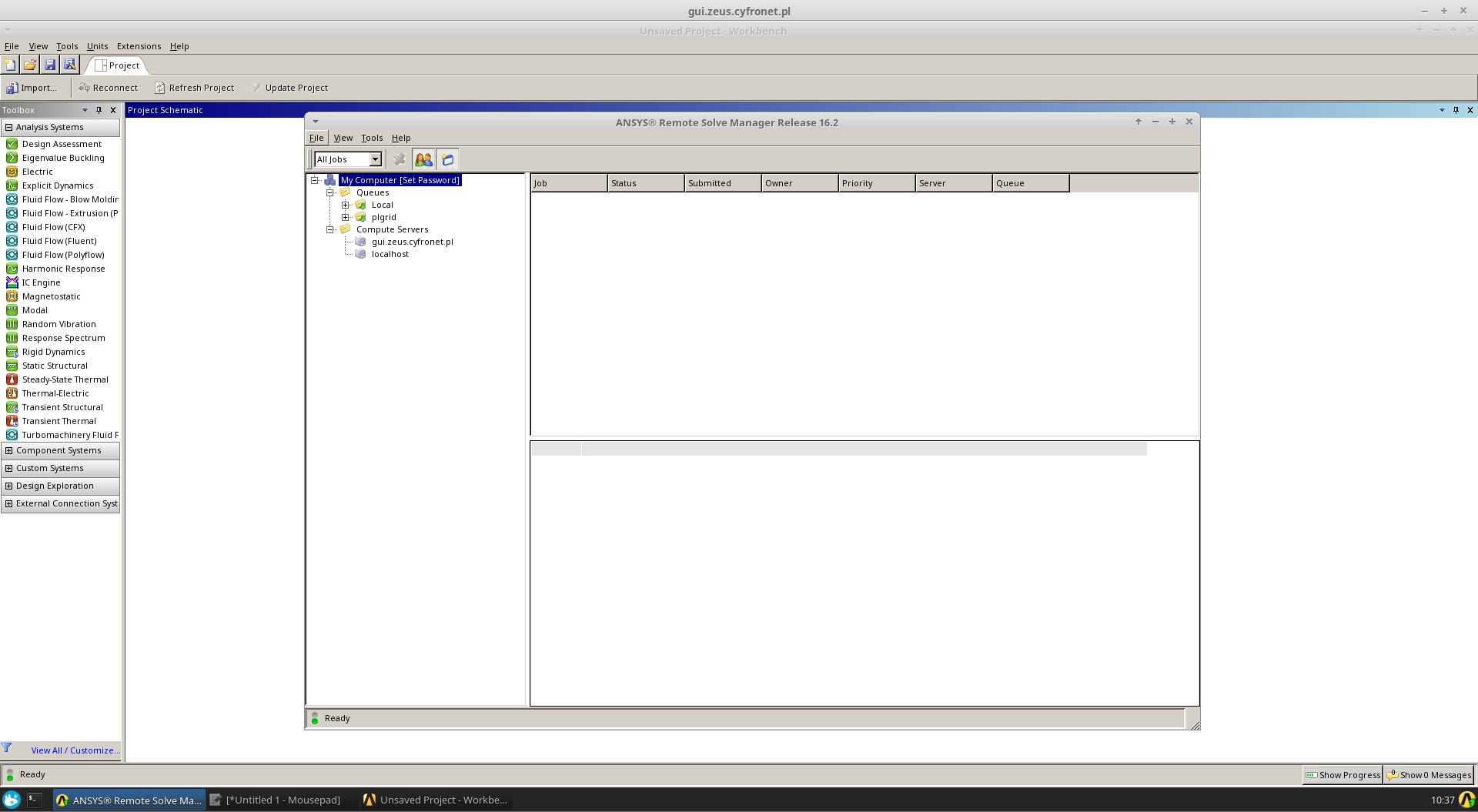Click Show 0 Messages button
Screen dimensions: 1478x812
pos(1429,775)
